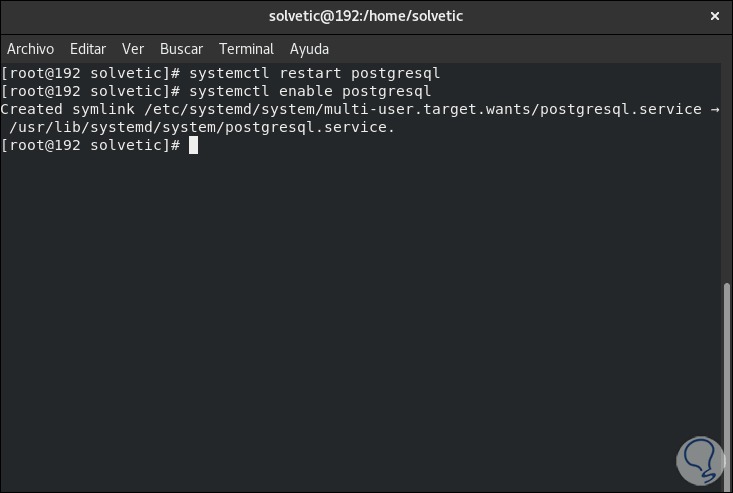Click the 'systemctl restart postgresql' command text

pyautogui.click(x=314, y=73)
